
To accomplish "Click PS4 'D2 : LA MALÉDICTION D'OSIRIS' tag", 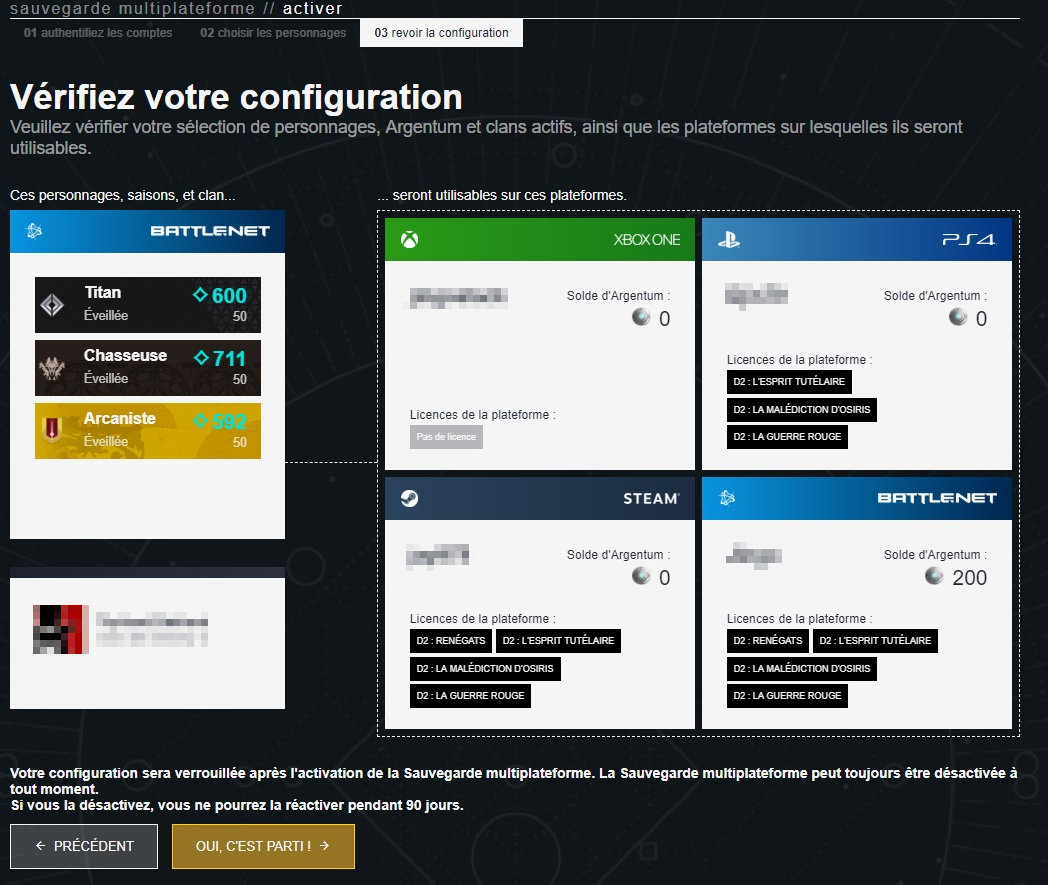I will (801, 409).
